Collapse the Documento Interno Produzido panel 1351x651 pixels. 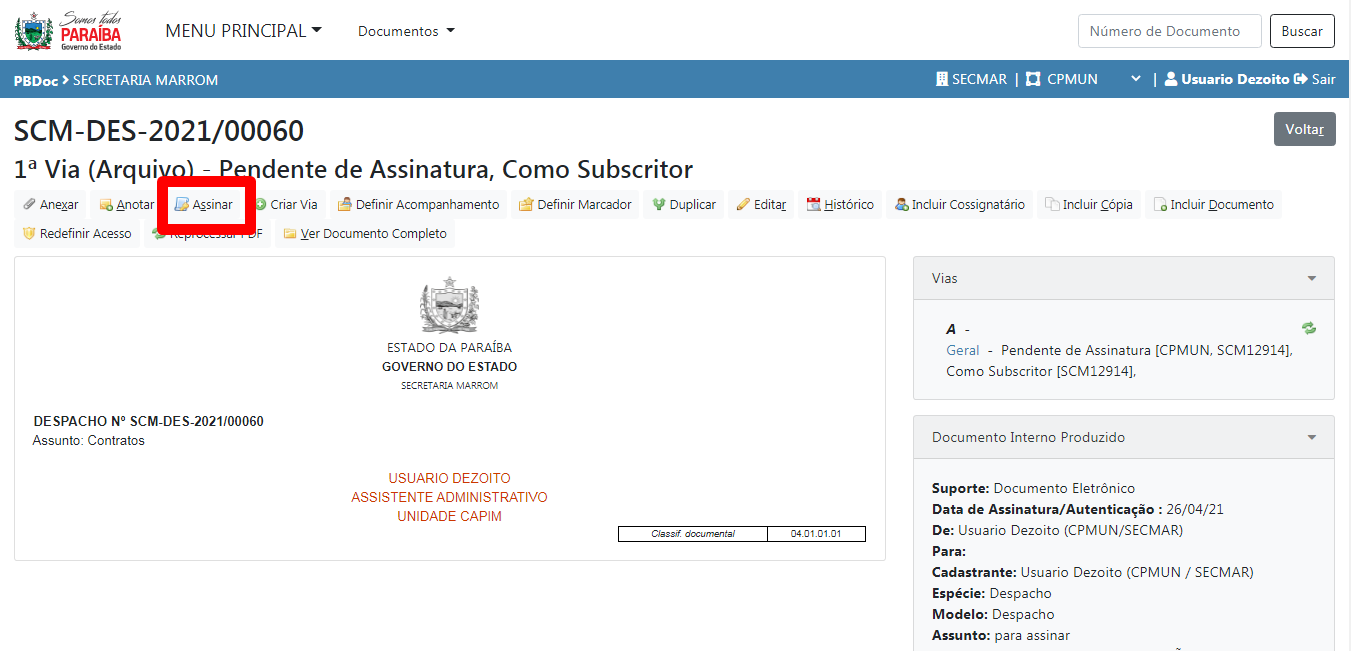click(x=1311, y=438)
